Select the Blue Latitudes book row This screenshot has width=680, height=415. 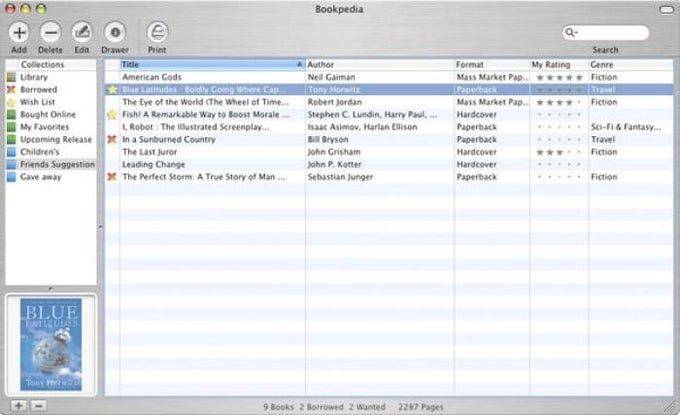389,90
